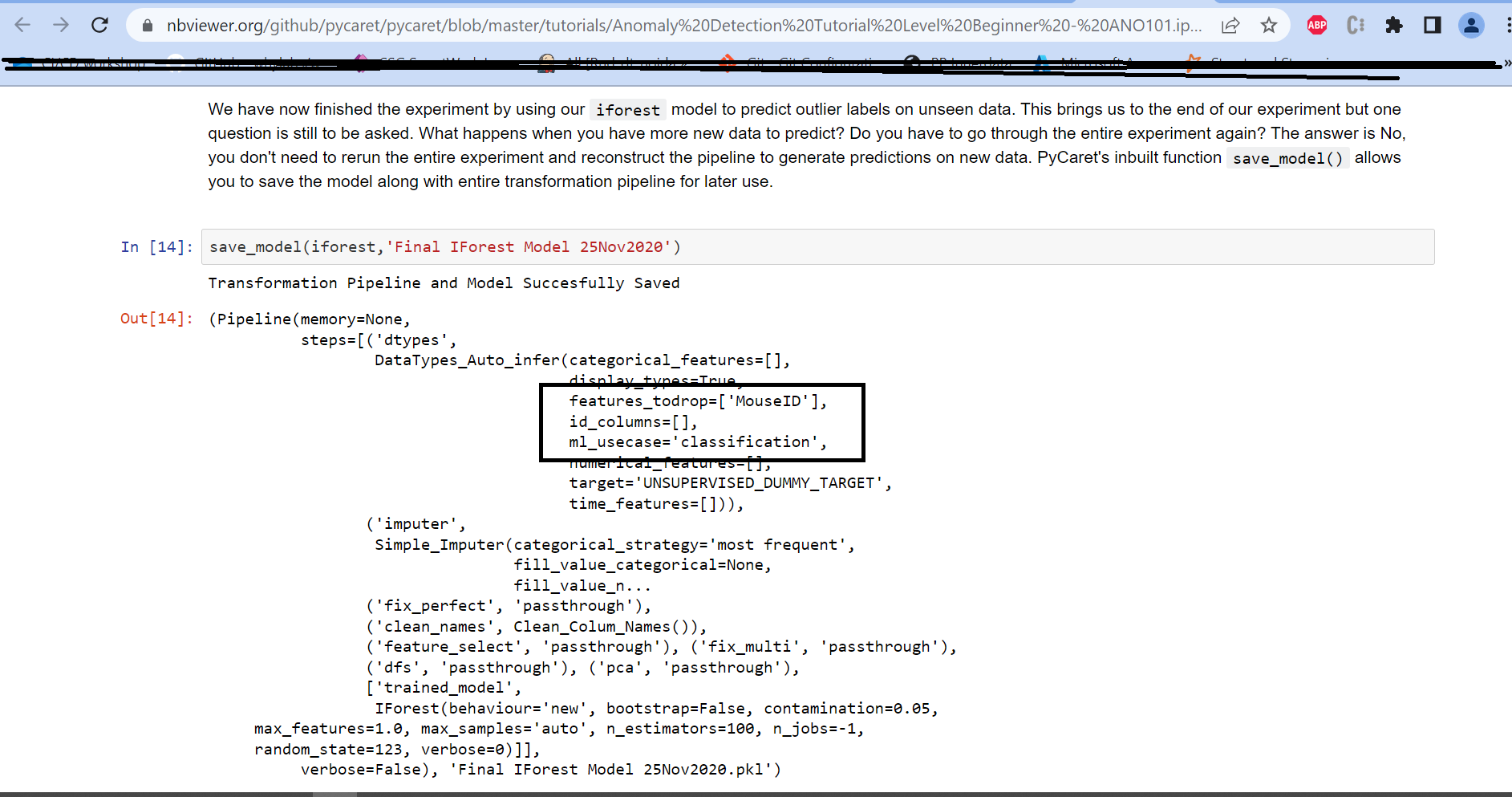Open the extensions puzzle-piece menu
The height and width of the screenshot is (797, 1512).
coord(1394,25)
